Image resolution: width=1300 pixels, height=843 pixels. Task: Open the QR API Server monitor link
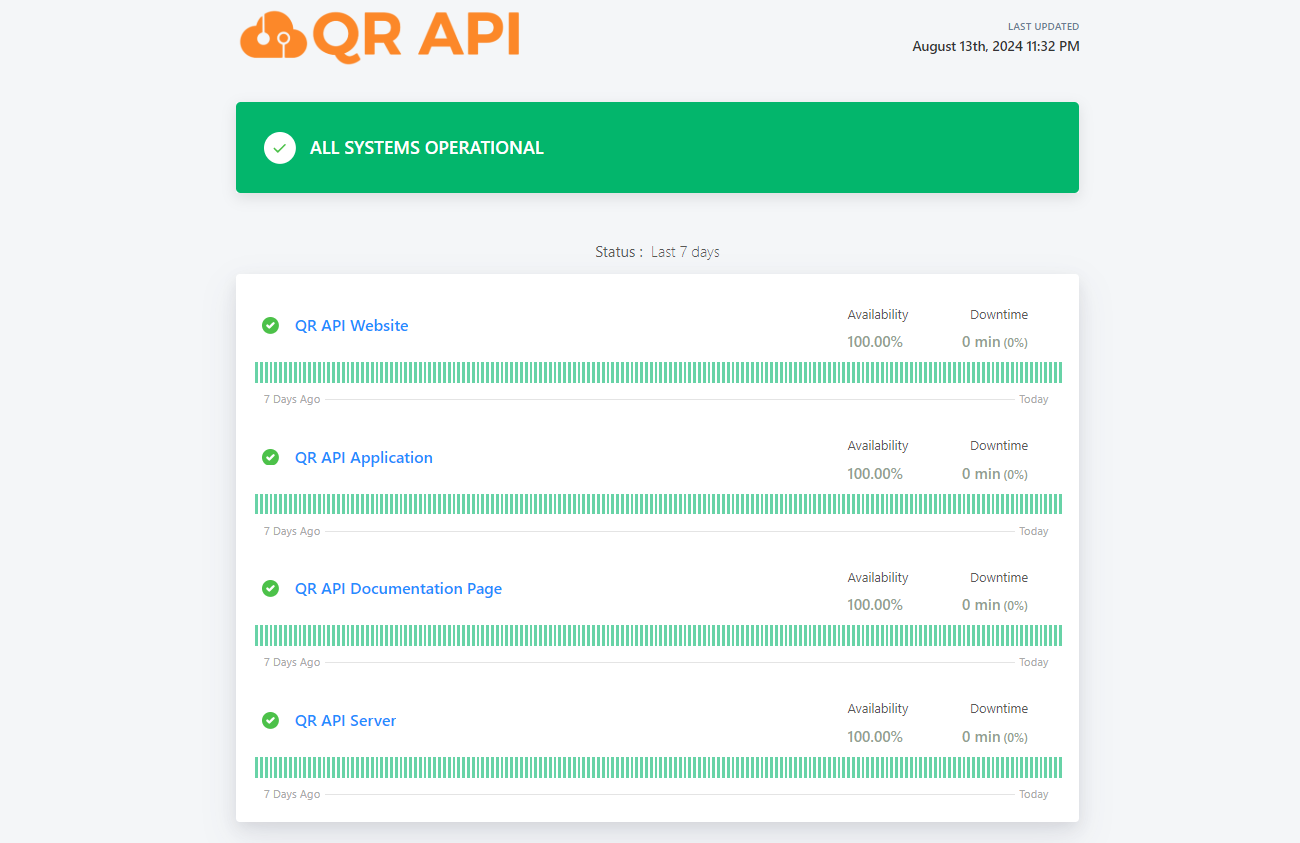pos(345,720)
